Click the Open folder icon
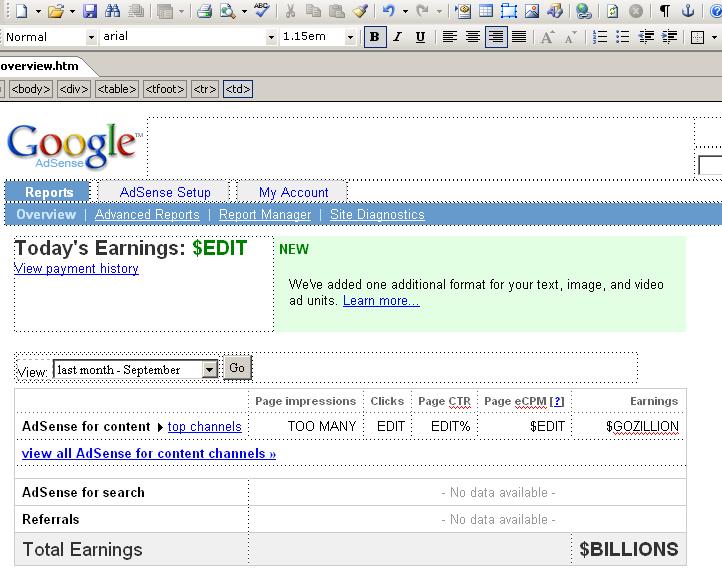The height and width of the screenshot is (572, 722). coord(56,11)
